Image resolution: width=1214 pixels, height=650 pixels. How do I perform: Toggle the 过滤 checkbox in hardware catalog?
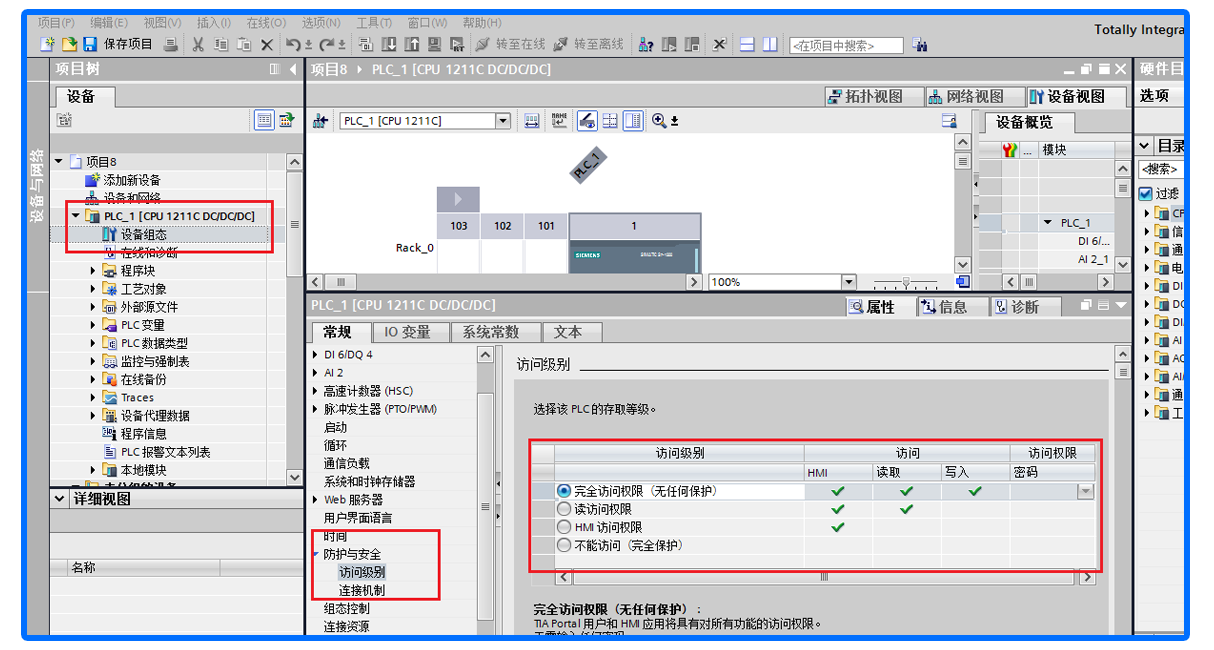[1146, 193]
